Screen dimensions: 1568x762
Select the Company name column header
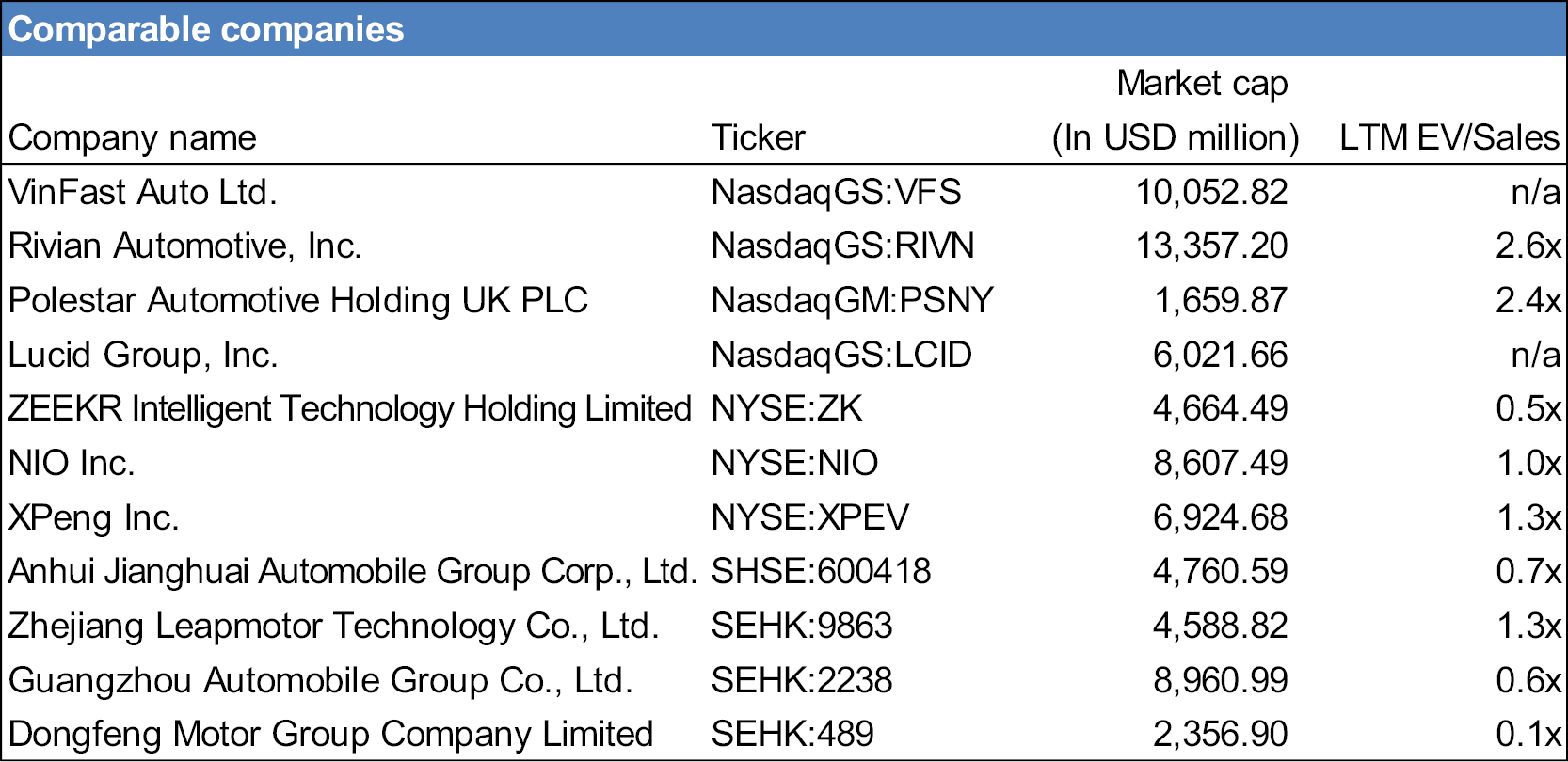tap(133, 138)
